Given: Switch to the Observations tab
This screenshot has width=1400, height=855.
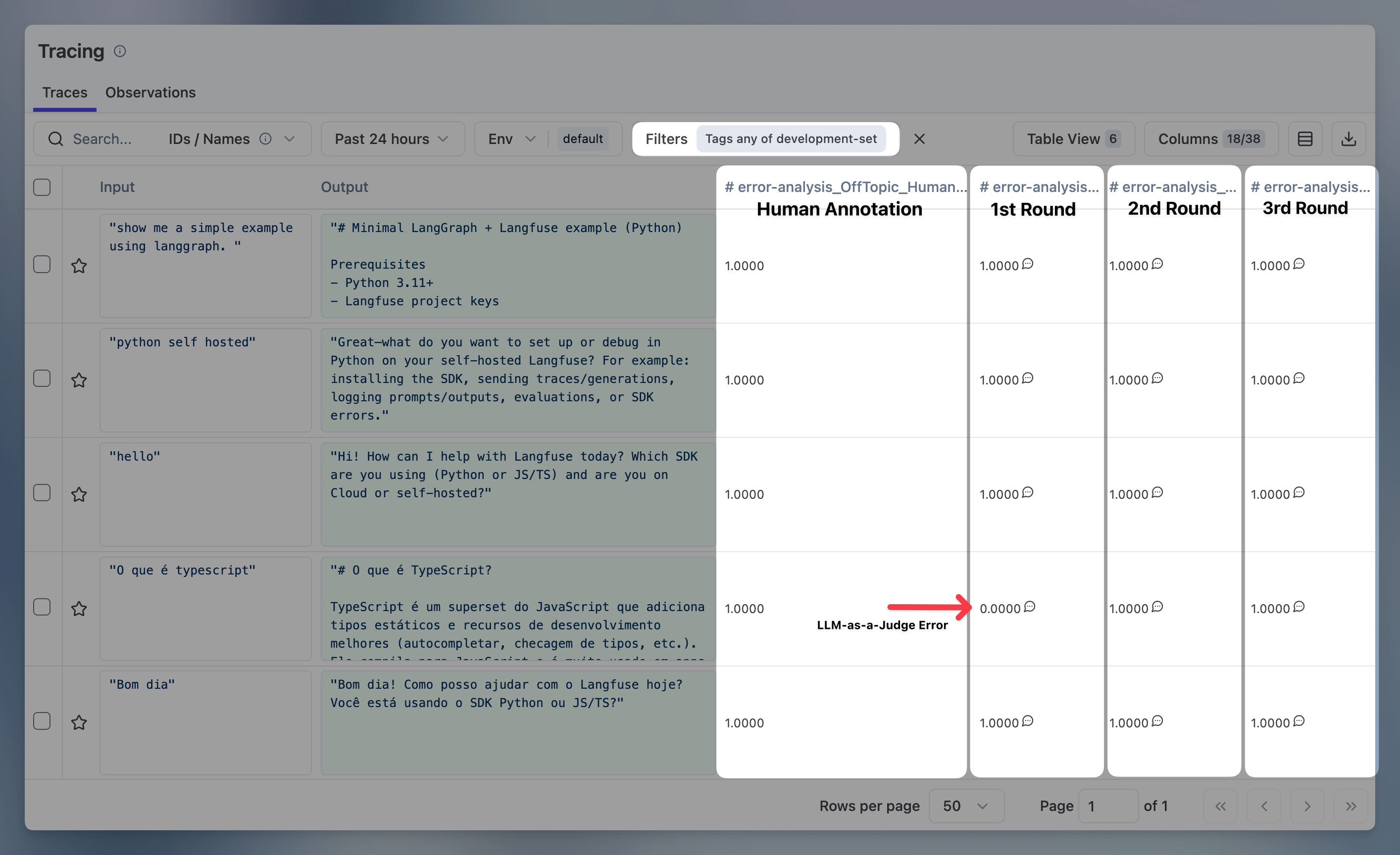Looking at the screenshot, I should click(x=150, y=92).
